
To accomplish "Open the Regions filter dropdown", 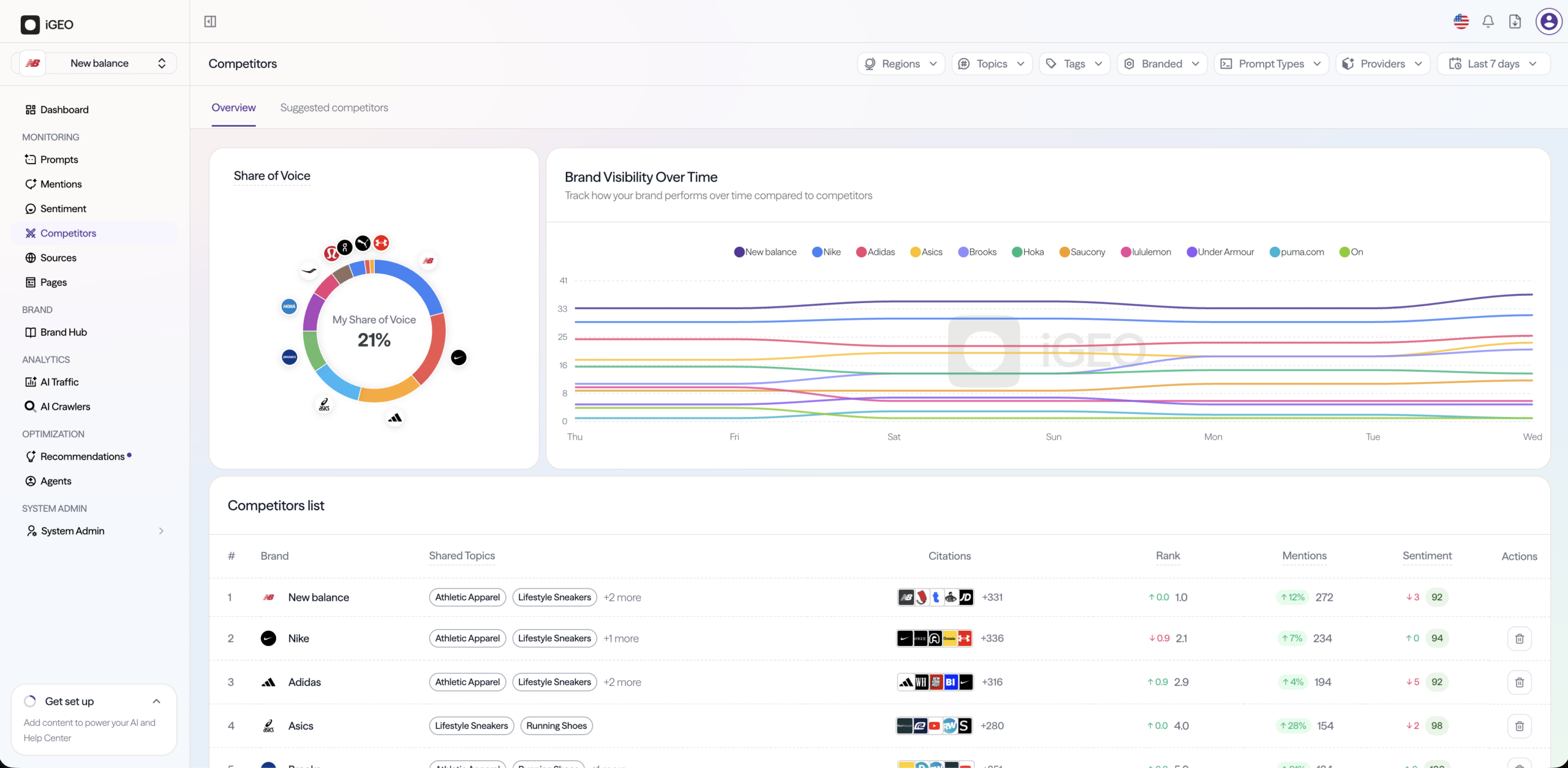I will tap(901, 64).
